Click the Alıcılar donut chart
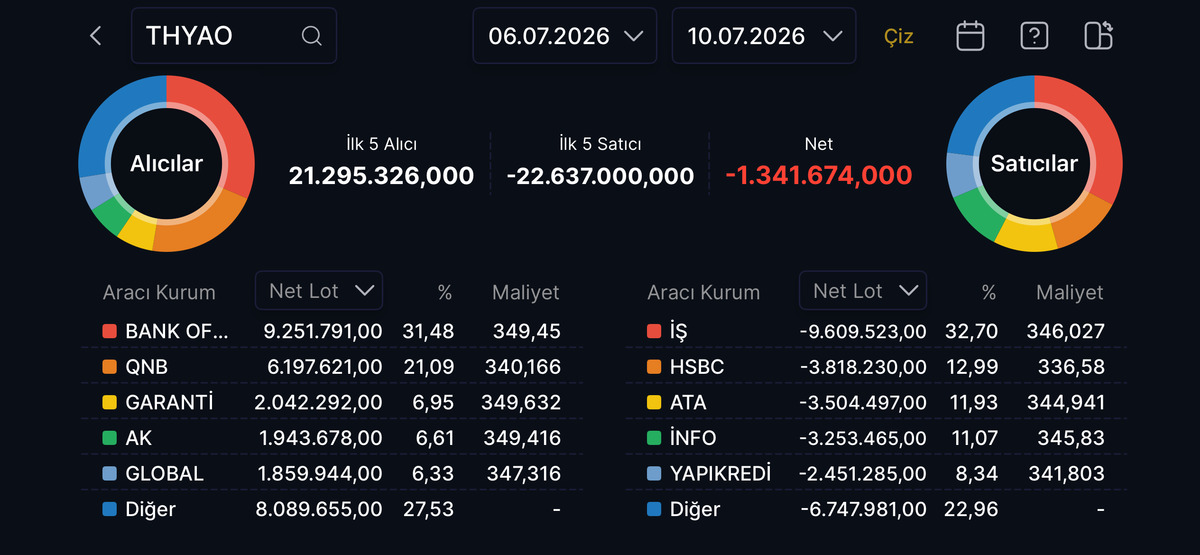 [x=166, y=163]
